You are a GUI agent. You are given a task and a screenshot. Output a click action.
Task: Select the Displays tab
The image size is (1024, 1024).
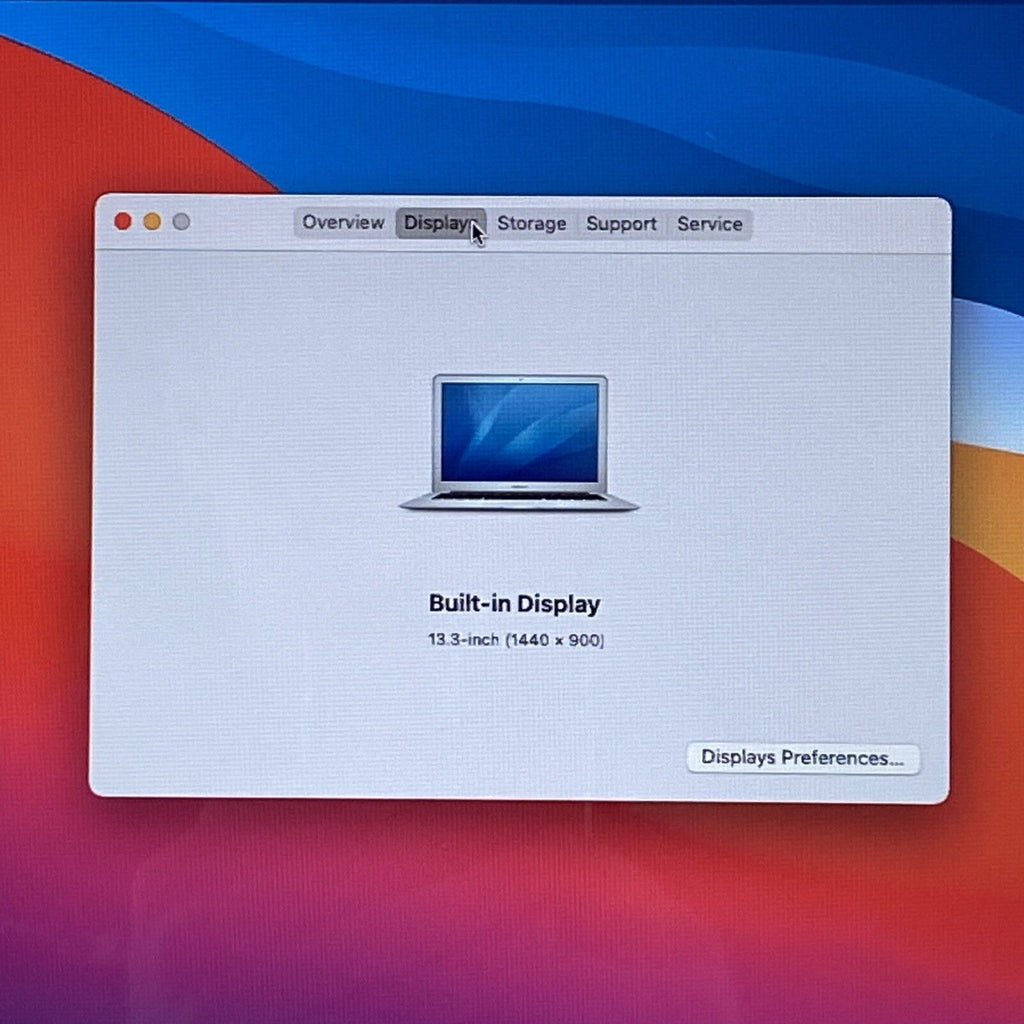(x=440, y=223)
